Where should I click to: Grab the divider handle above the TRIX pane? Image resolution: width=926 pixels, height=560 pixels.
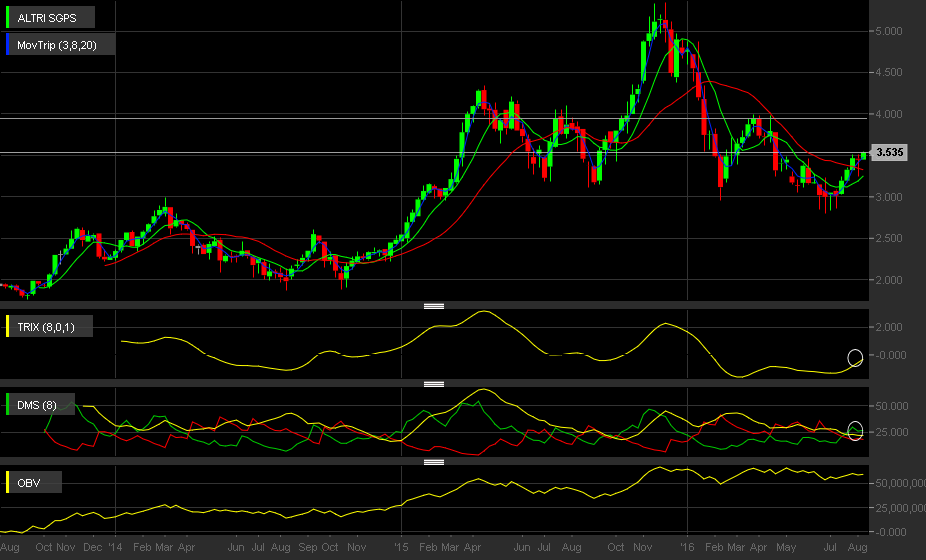pyautogui.click(x=433, y=306)
